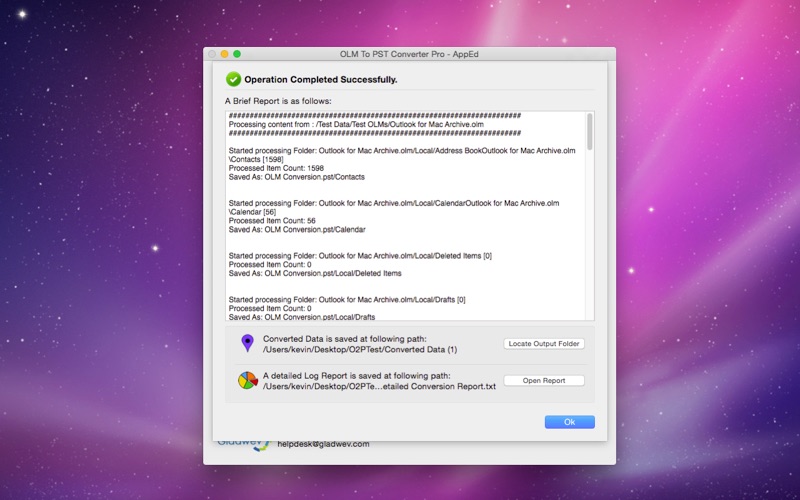The width and height of the screenshot is (800, 500).
Task: Click the Deleted Items [0] folder line
Action: 360,256
